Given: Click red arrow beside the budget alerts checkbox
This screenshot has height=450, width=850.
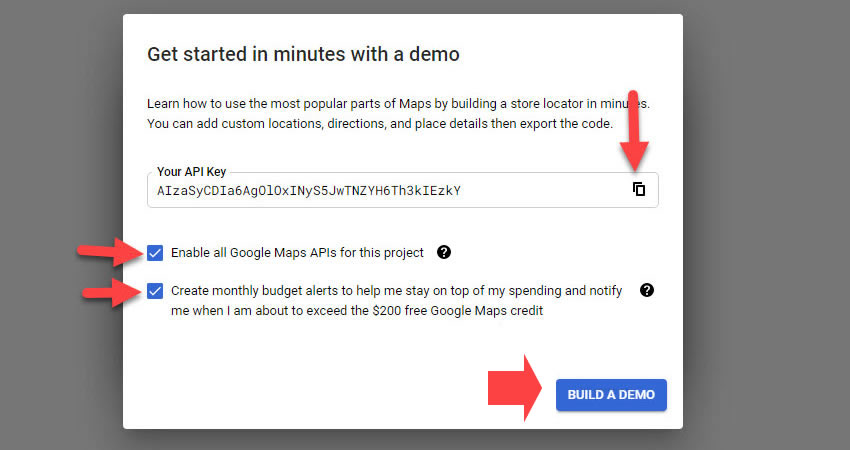Looking at the screenshot, I should tap(110, 292).
